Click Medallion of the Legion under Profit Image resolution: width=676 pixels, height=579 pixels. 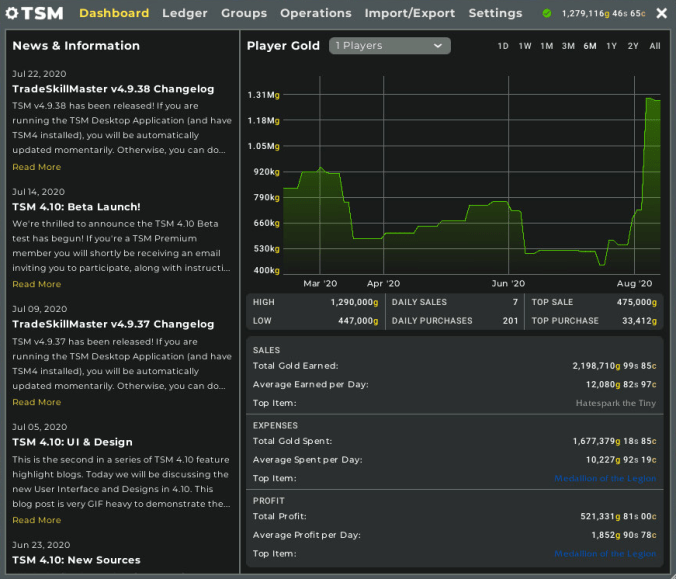(605, 554)
